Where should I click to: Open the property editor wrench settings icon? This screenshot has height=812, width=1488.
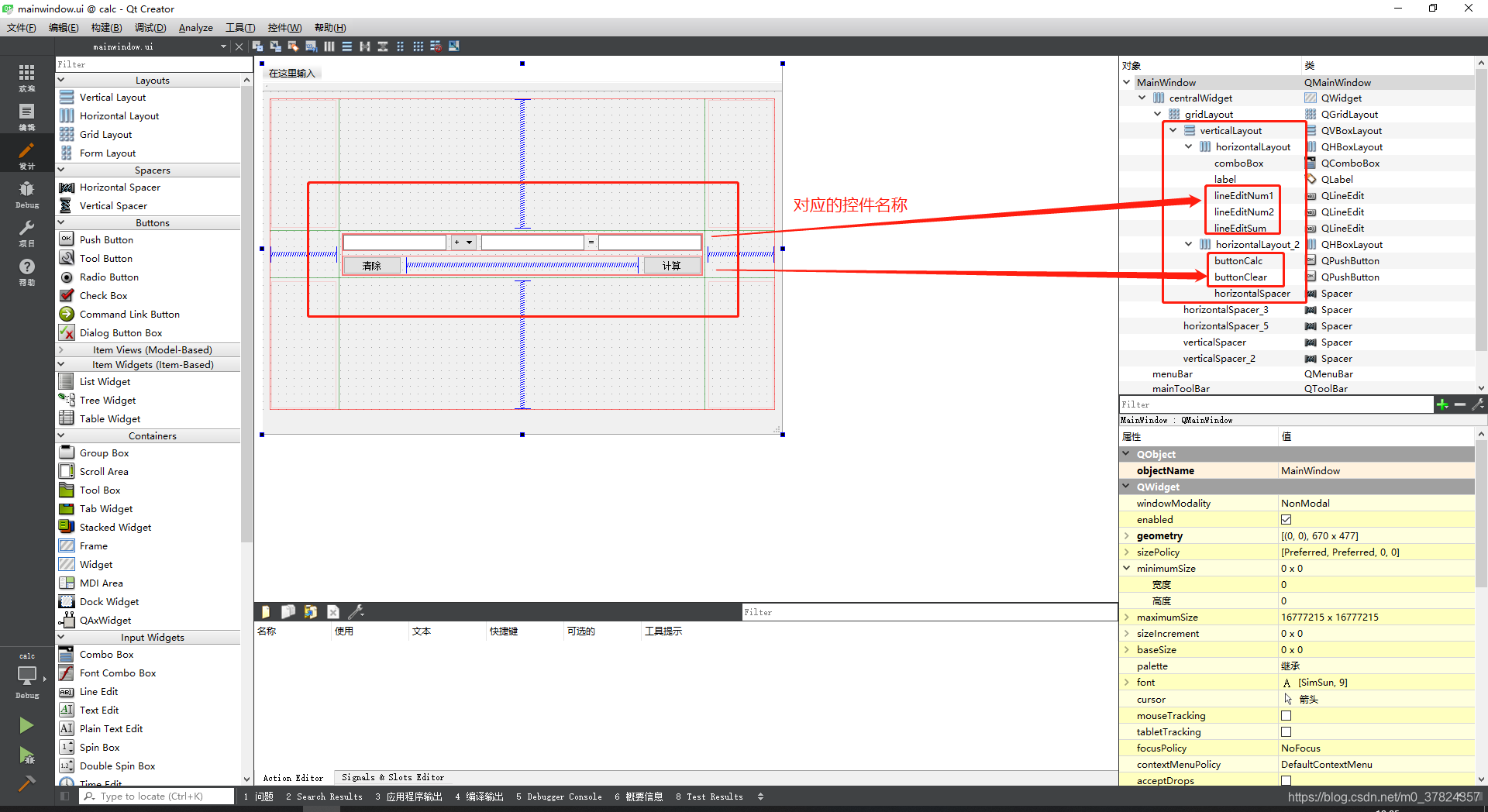point(1478,404)
